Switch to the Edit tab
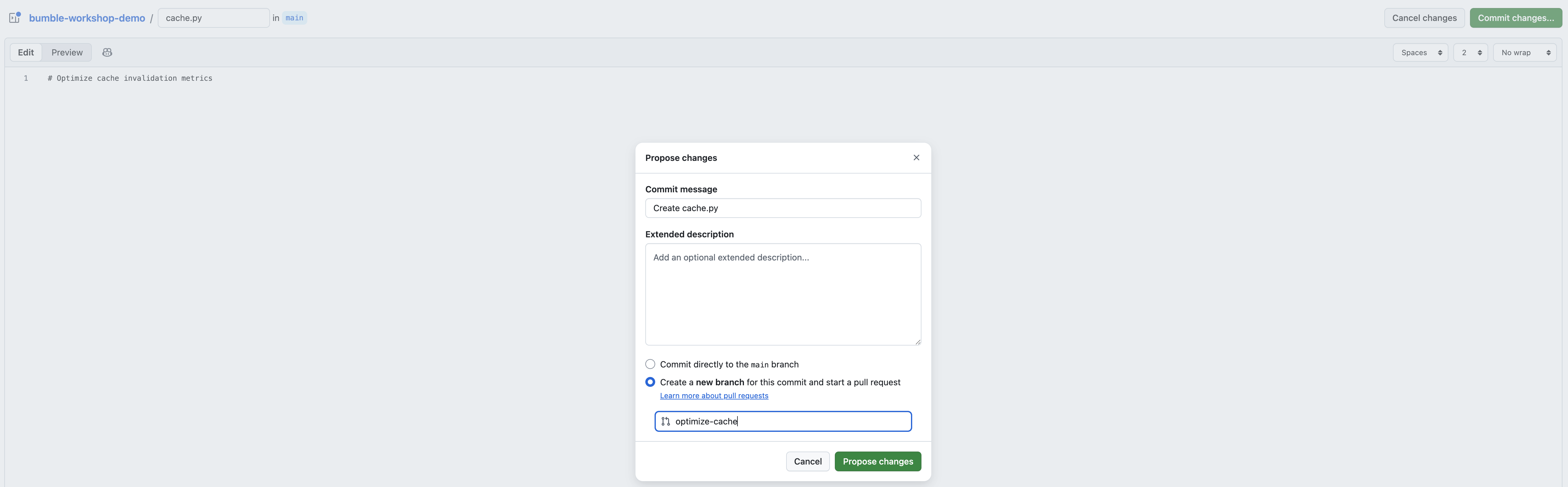Viewport: 1568px width, 487px height. (26, 52)
